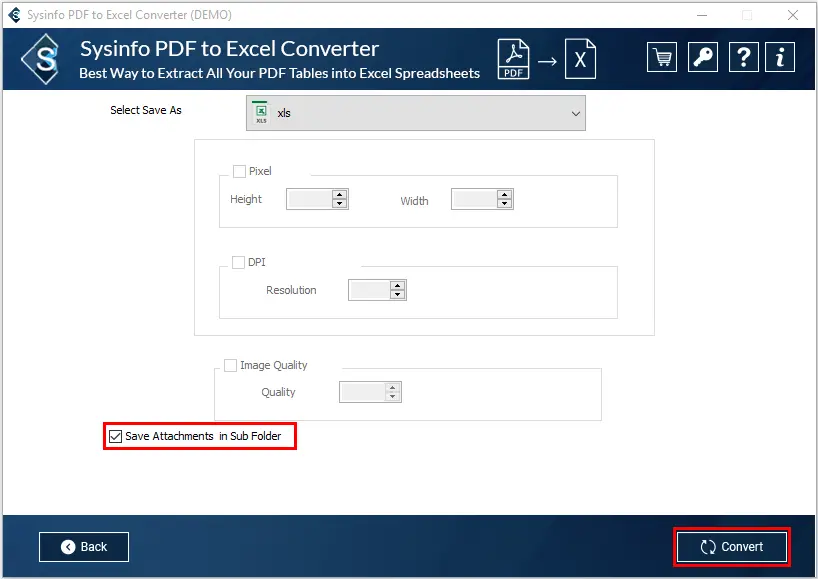Viewport: 818px width, 579px height.
Task: Click into the Quality input field
Action: 363,392
